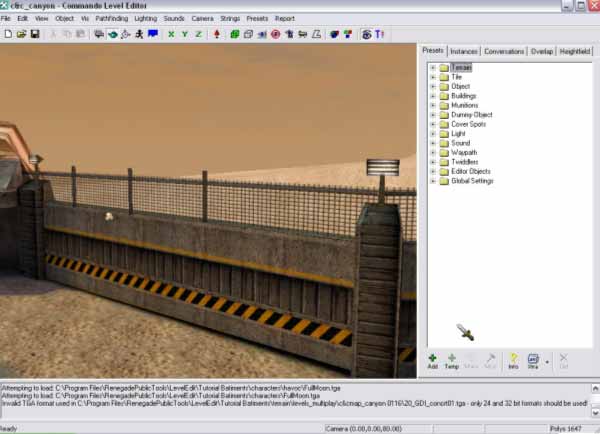The height and width of the screenshot is (434, 600).
Task: Expand the Light folder node
Action: (433, 134)
